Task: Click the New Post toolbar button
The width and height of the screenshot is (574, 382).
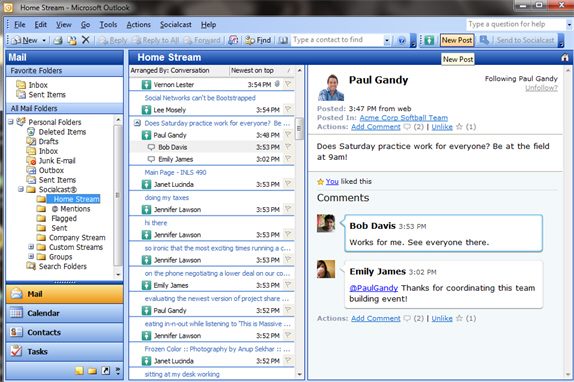Action: 457,40
